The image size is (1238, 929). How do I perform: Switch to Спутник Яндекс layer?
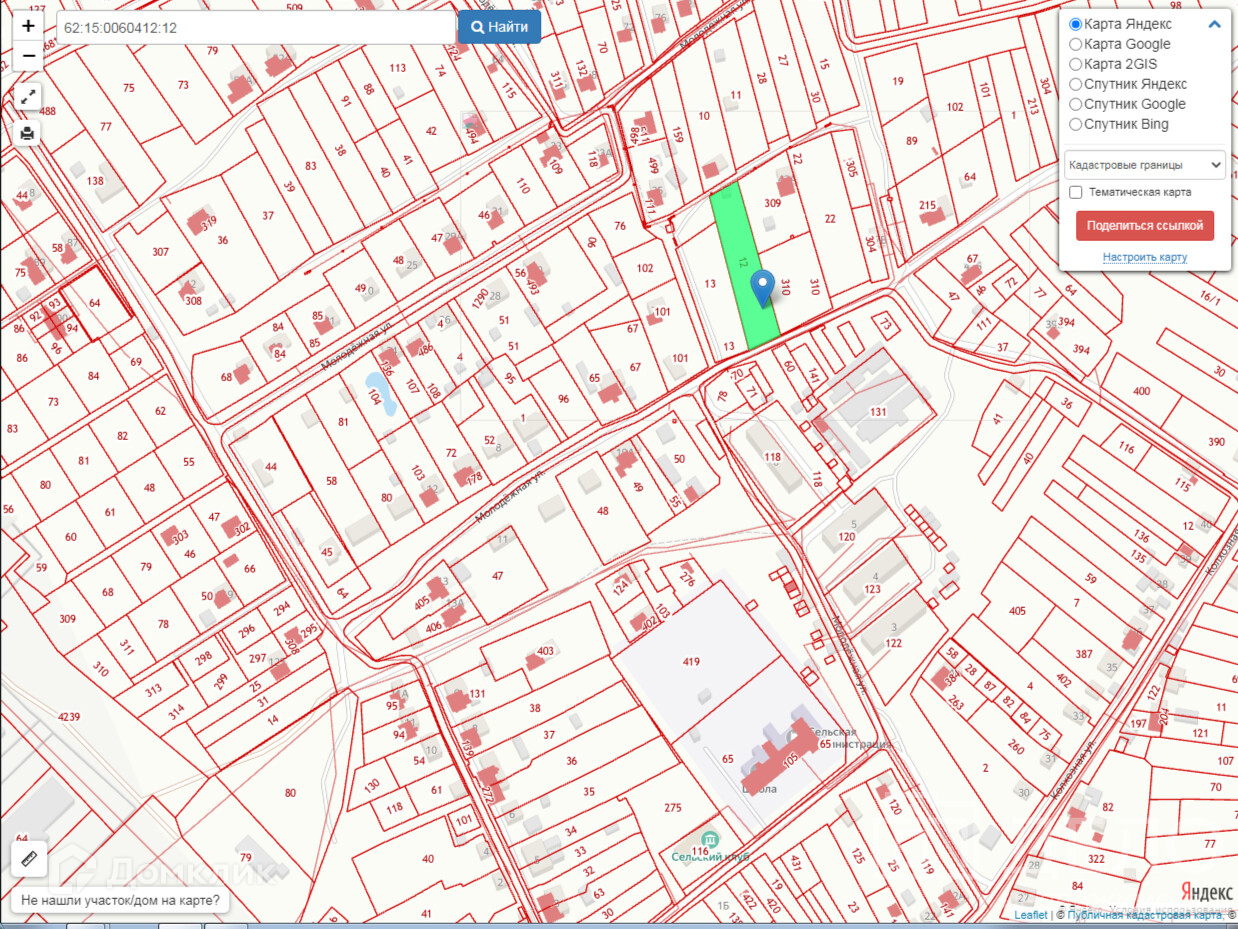1076,84
